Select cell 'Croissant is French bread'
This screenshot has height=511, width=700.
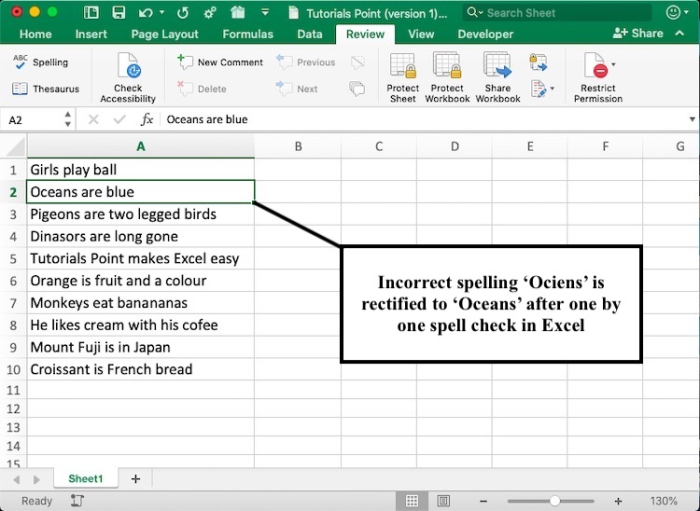[x=141, y=369]
